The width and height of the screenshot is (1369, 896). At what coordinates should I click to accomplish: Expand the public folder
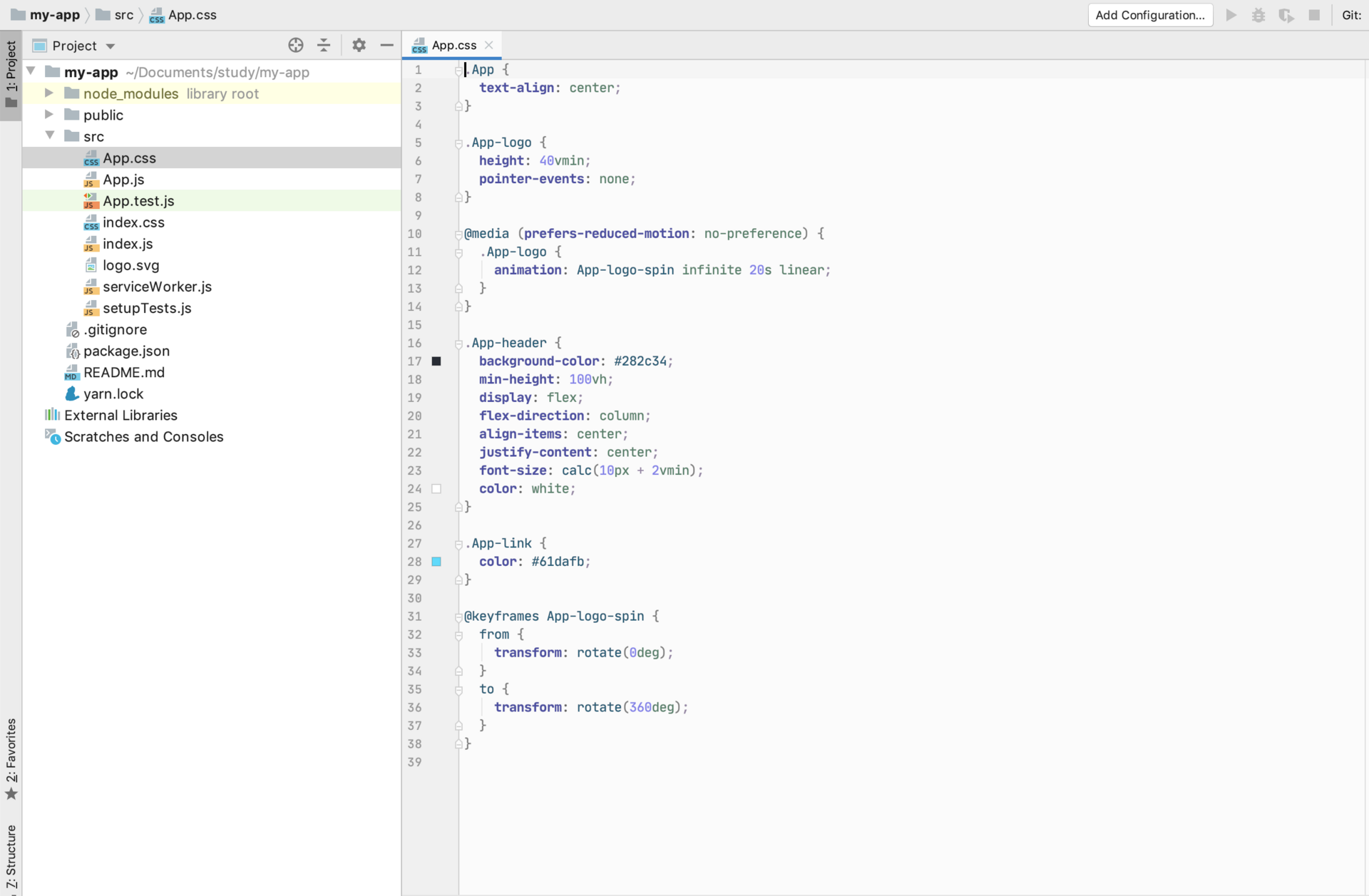pyautogui.click(x=49, y=114)
